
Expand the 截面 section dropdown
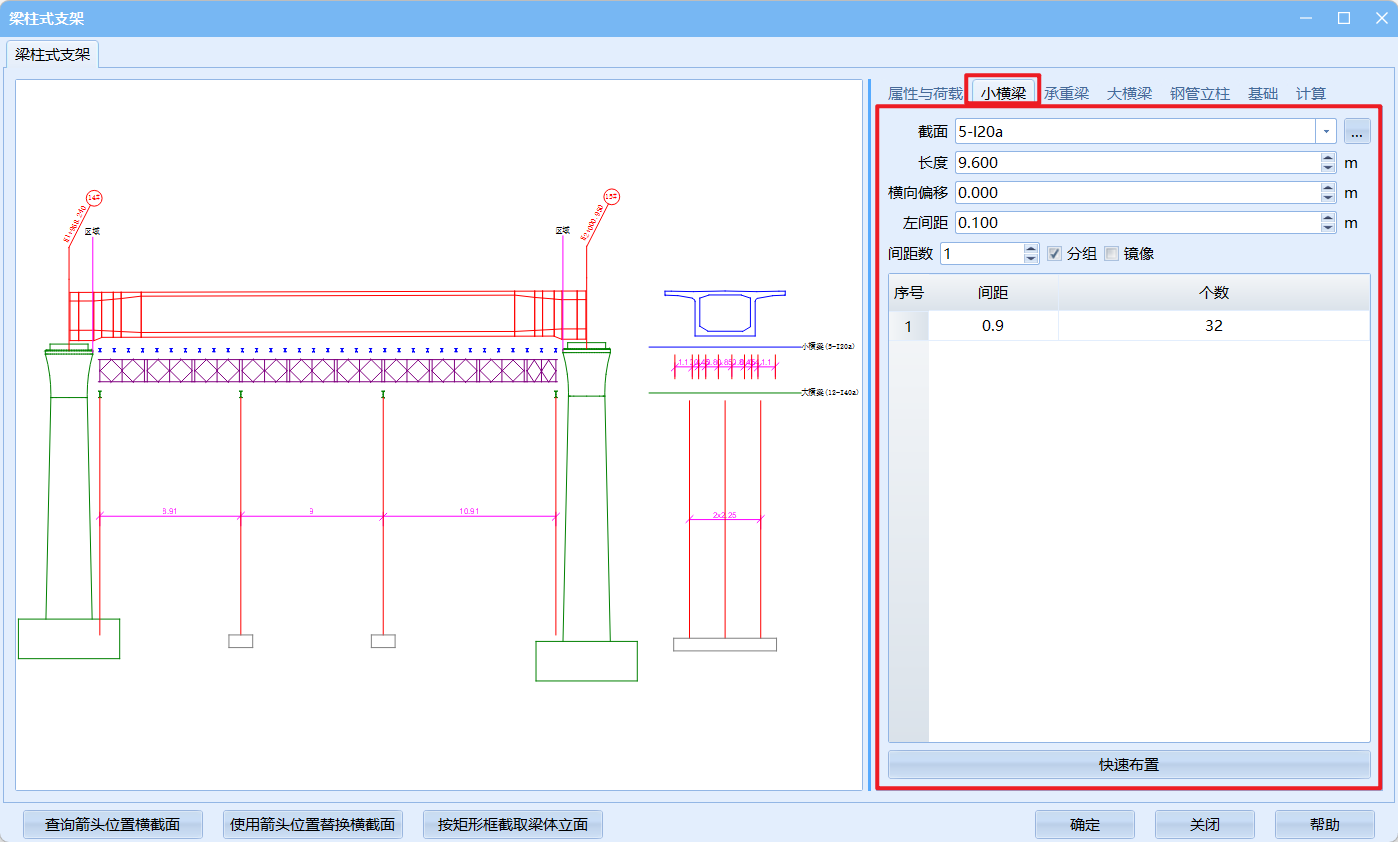click(1326, 131)
